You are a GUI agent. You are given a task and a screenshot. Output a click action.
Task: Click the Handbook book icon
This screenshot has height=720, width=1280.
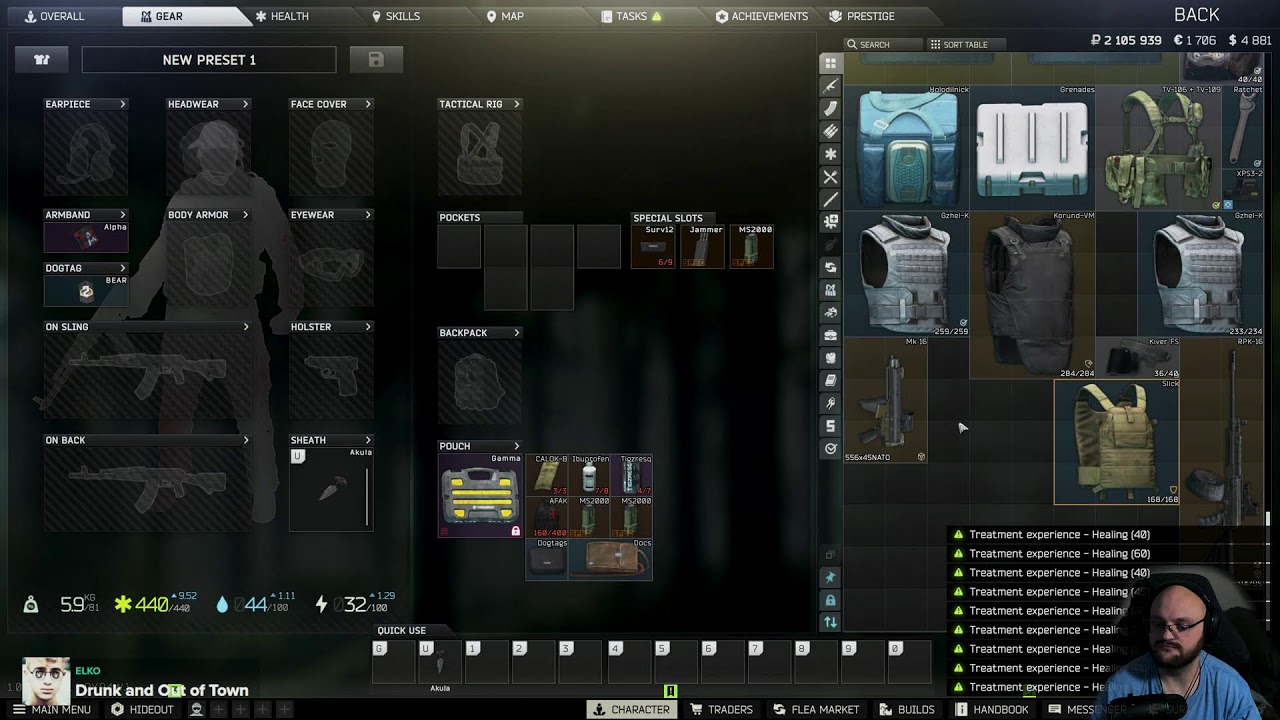pyautogui.click(x=962, y=709)
